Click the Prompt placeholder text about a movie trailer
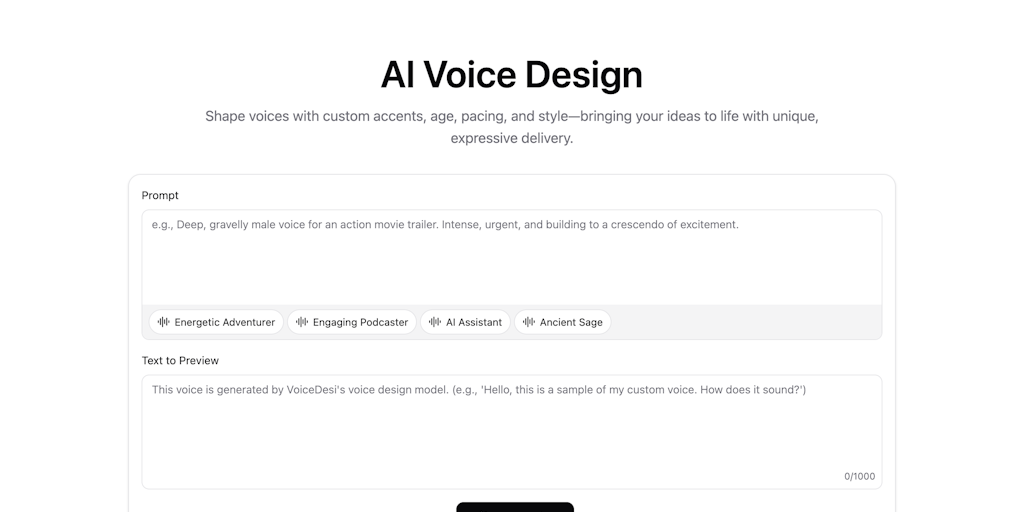 point(445,225)
